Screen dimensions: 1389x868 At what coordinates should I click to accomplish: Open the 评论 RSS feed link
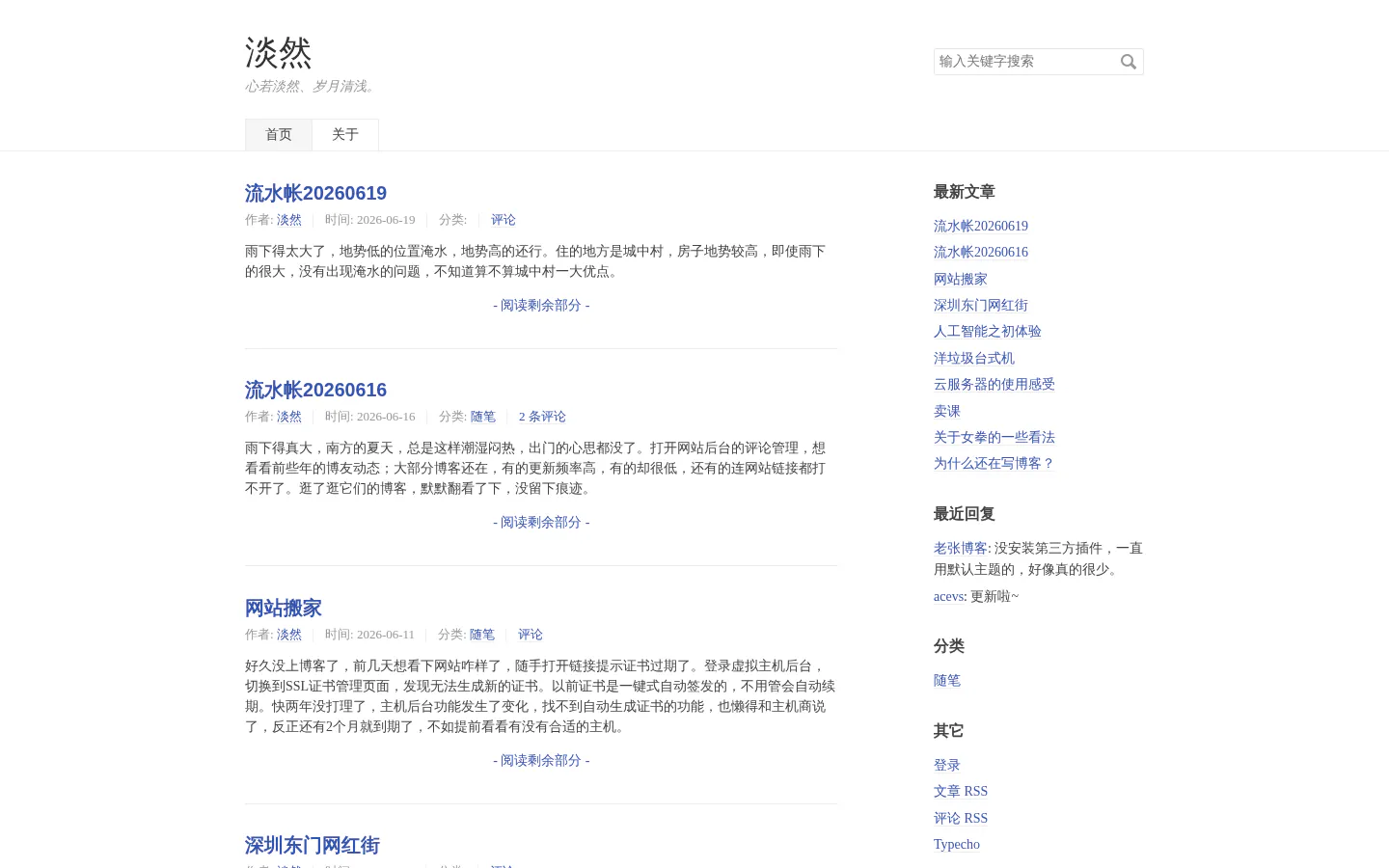click(x=961, y=819)
